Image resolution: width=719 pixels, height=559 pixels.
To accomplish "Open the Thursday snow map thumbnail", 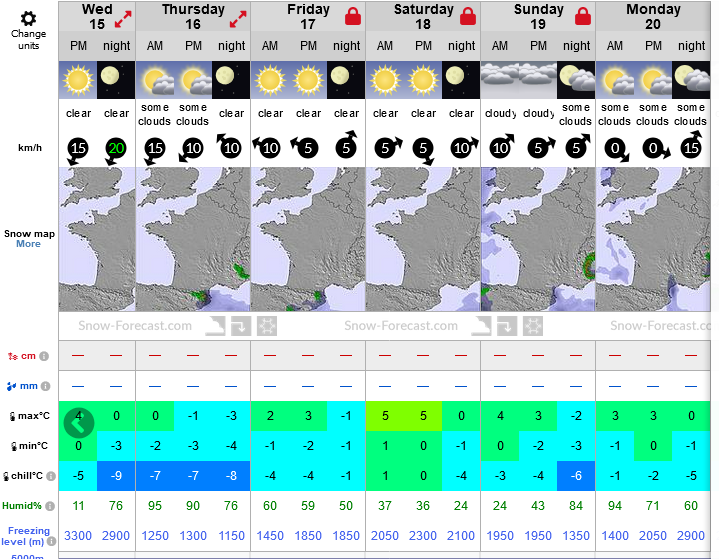I will click(x=193, y=239).
